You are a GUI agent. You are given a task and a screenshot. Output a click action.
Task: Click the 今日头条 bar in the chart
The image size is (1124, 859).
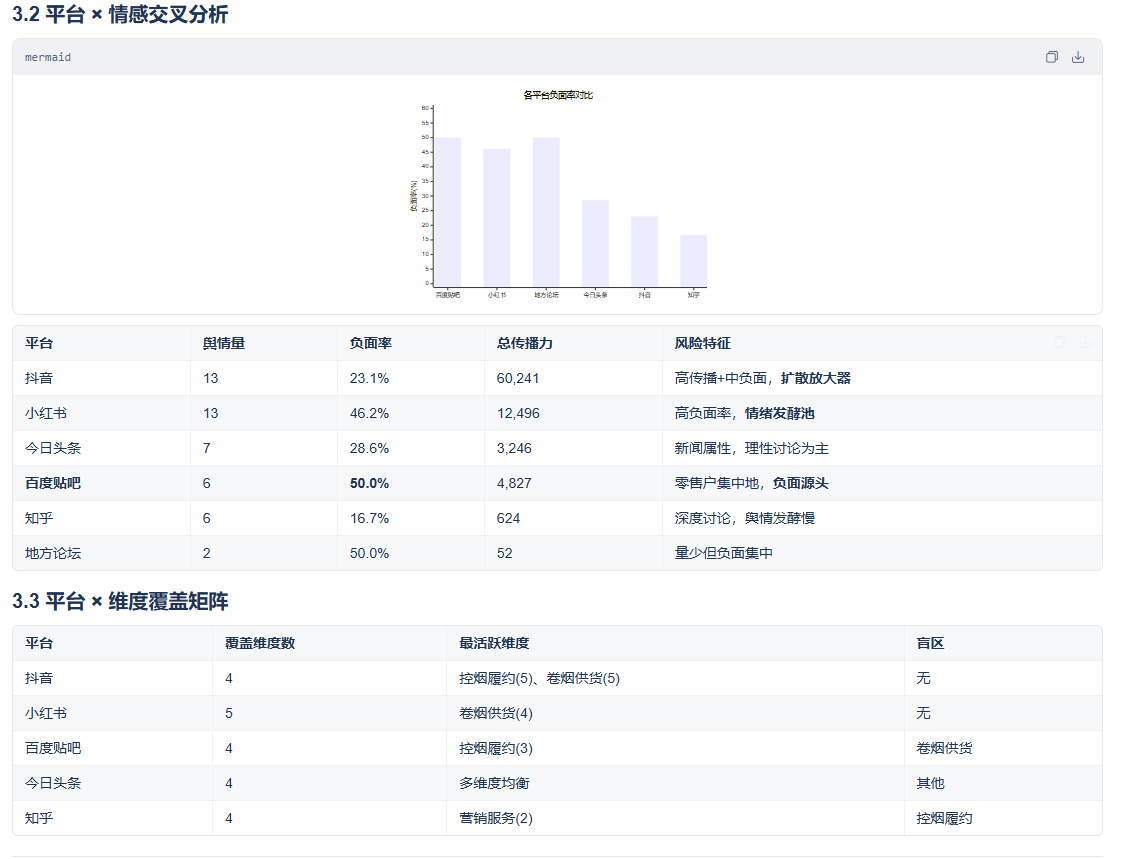coord(595,244)
